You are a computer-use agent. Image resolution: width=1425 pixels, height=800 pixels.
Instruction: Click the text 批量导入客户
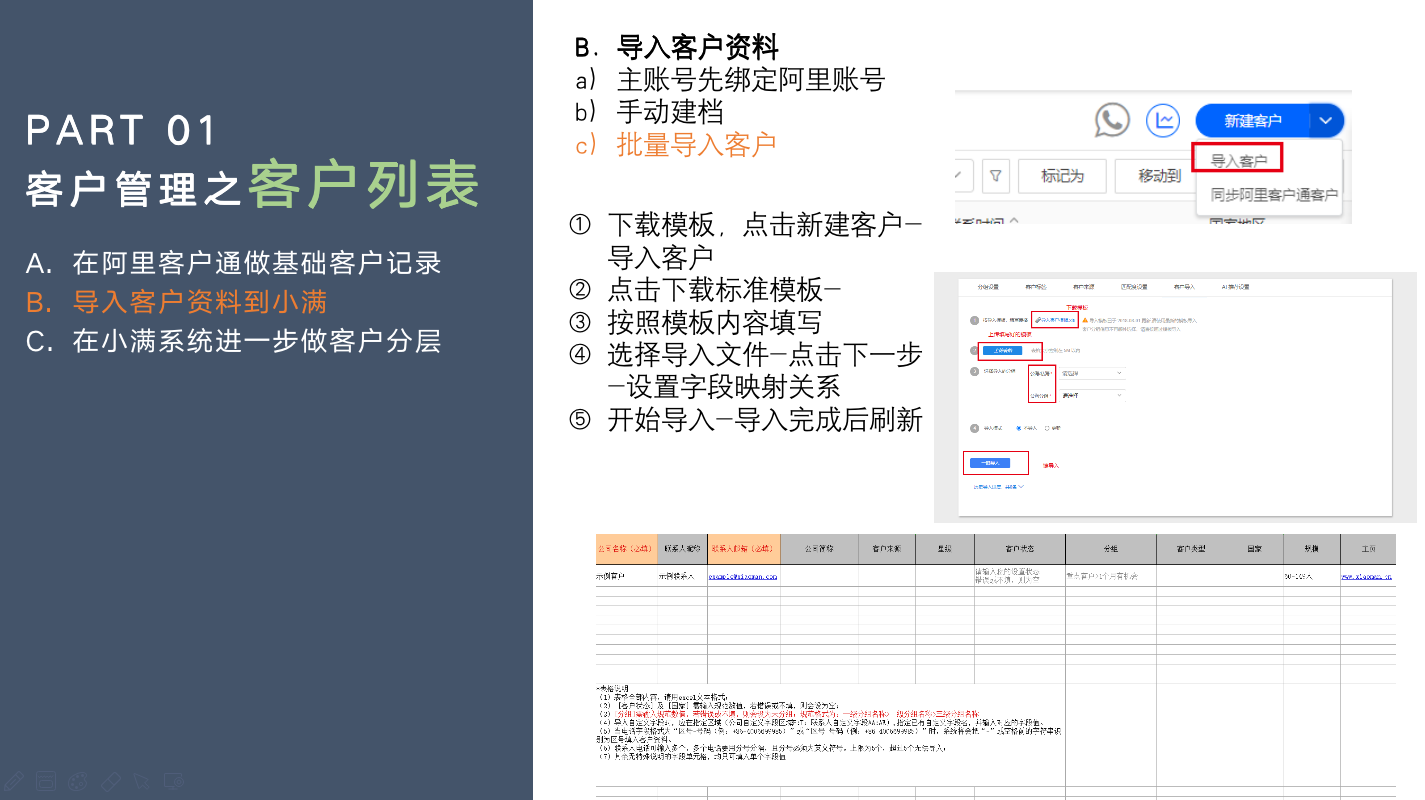(x=697, y=144)
